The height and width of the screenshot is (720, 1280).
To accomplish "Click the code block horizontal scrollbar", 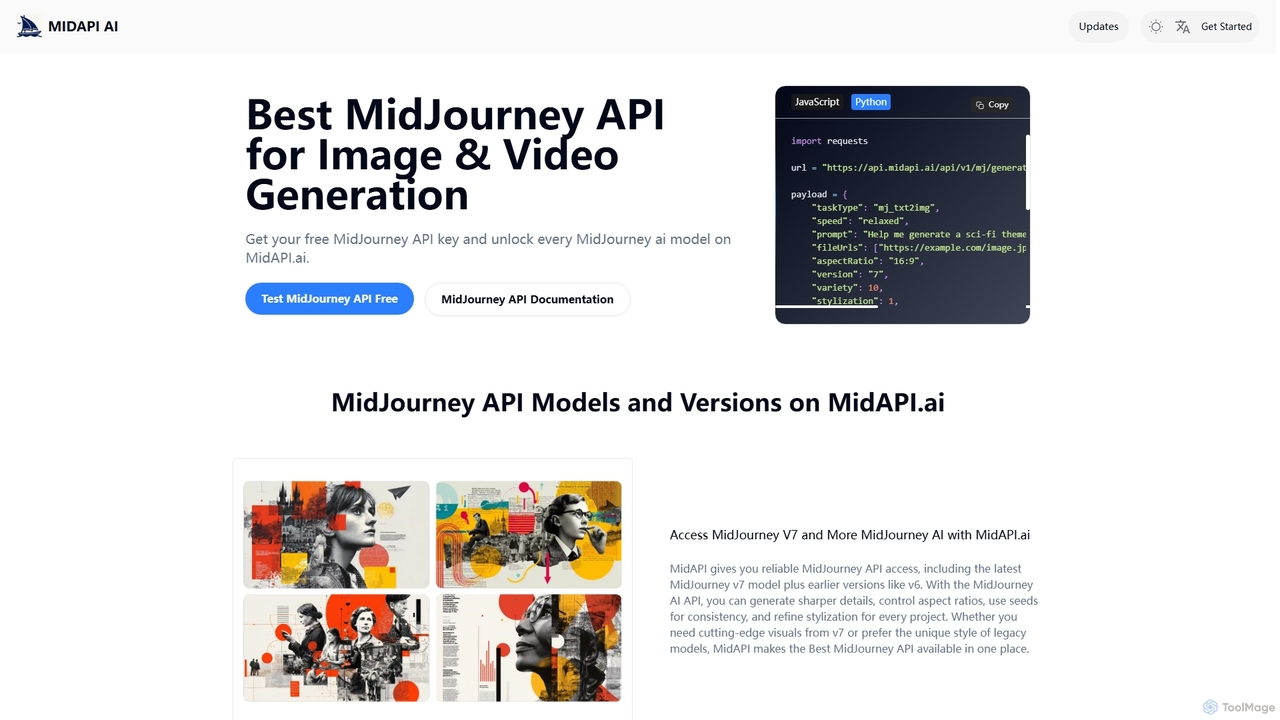I will coord(827,306).
